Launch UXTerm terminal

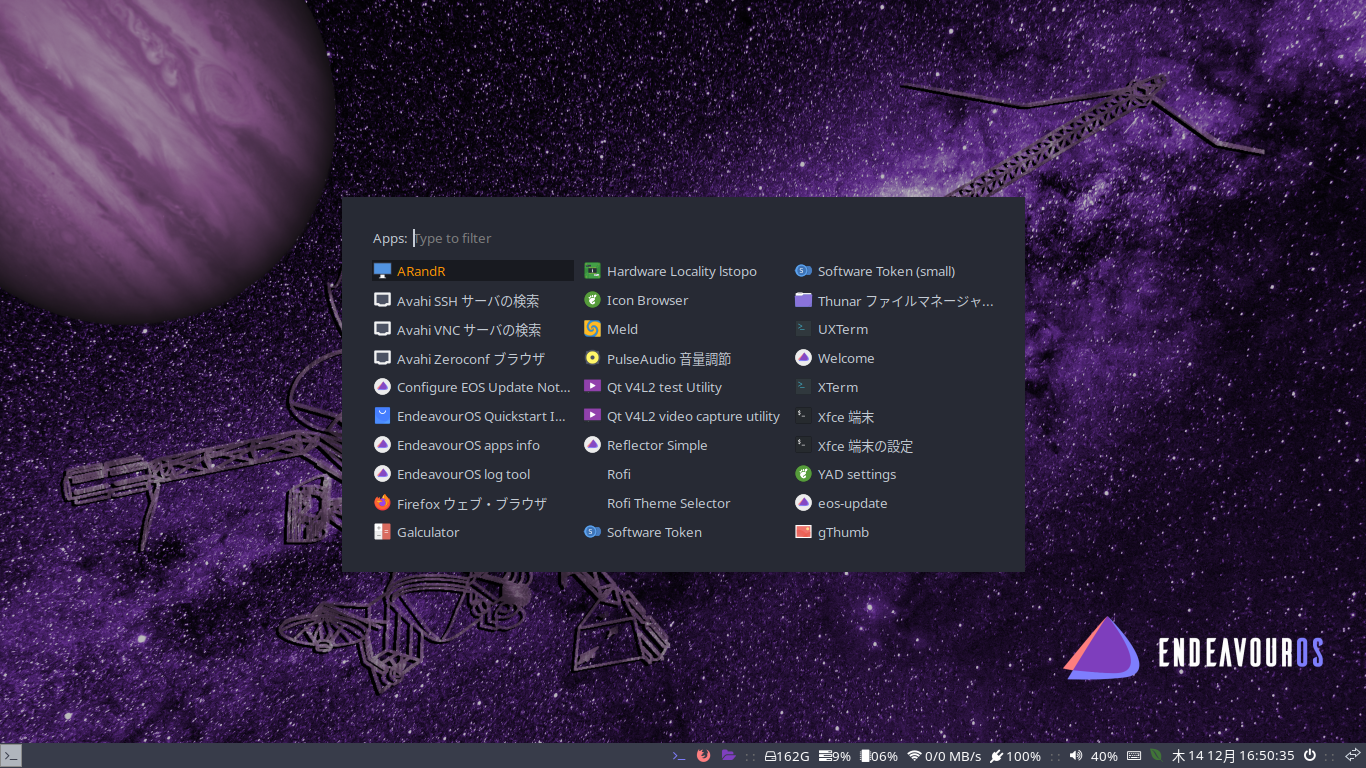click(894, 329)
